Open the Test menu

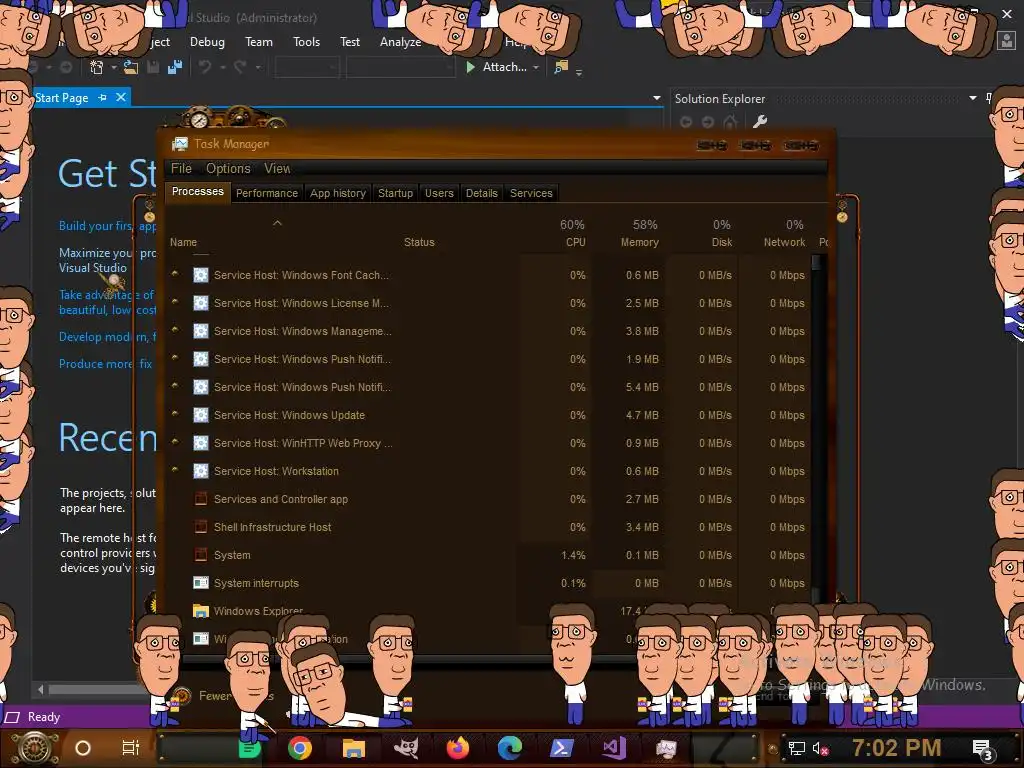coord(349,42)
